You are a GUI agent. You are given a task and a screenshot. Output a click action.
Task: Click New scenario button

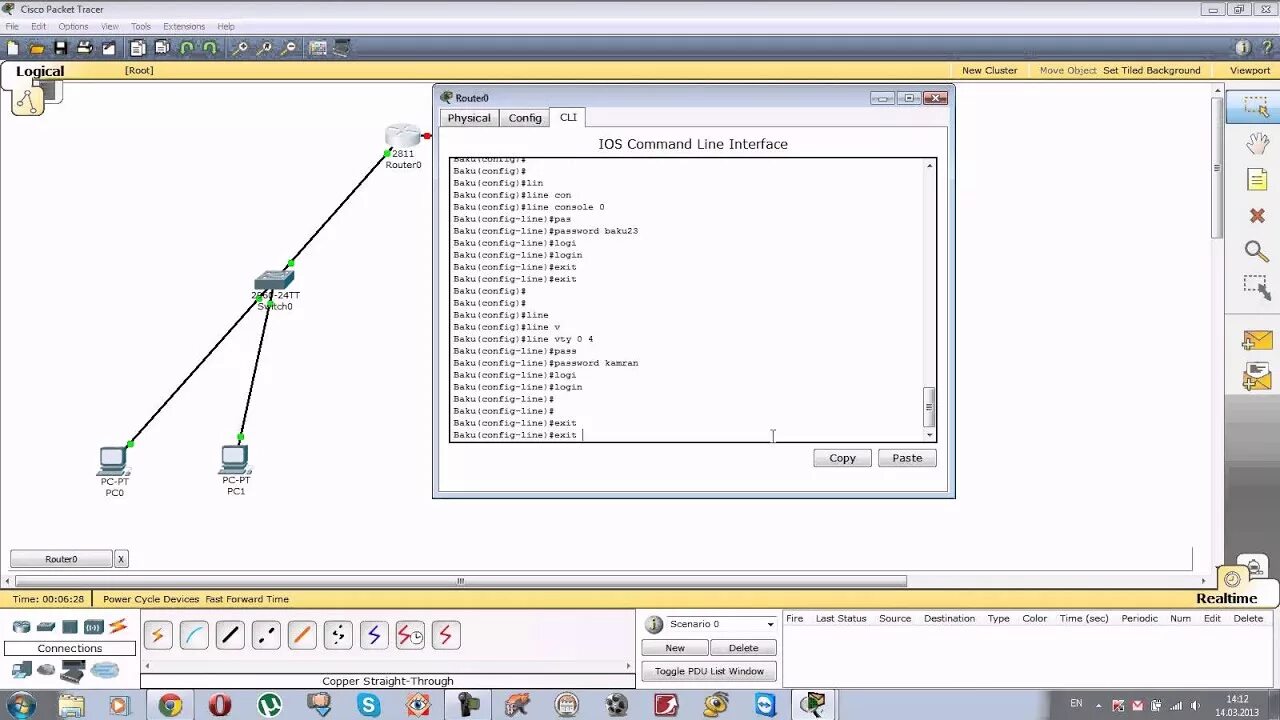[675, 648]
